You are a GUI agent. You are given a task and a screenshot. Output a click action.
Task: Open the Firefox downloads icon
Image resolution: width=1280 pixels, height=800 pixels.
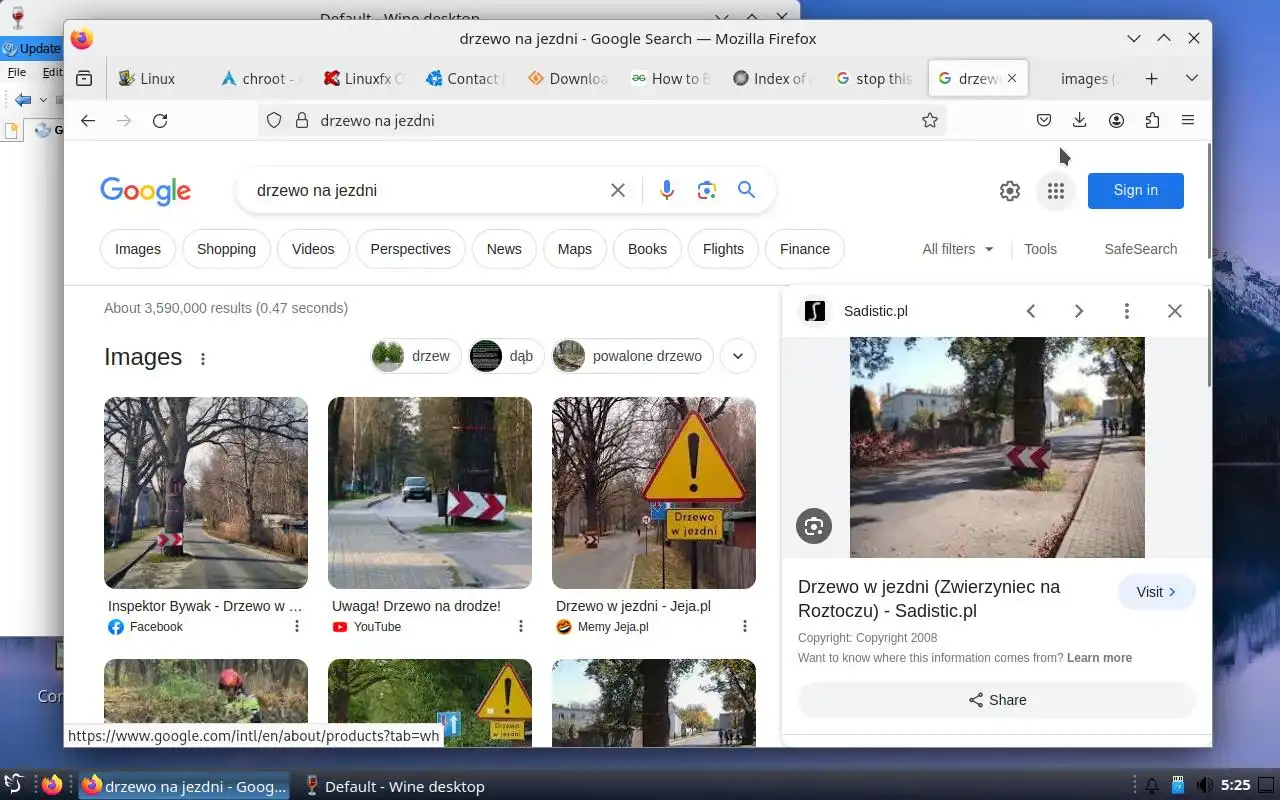click(1080, 120)
